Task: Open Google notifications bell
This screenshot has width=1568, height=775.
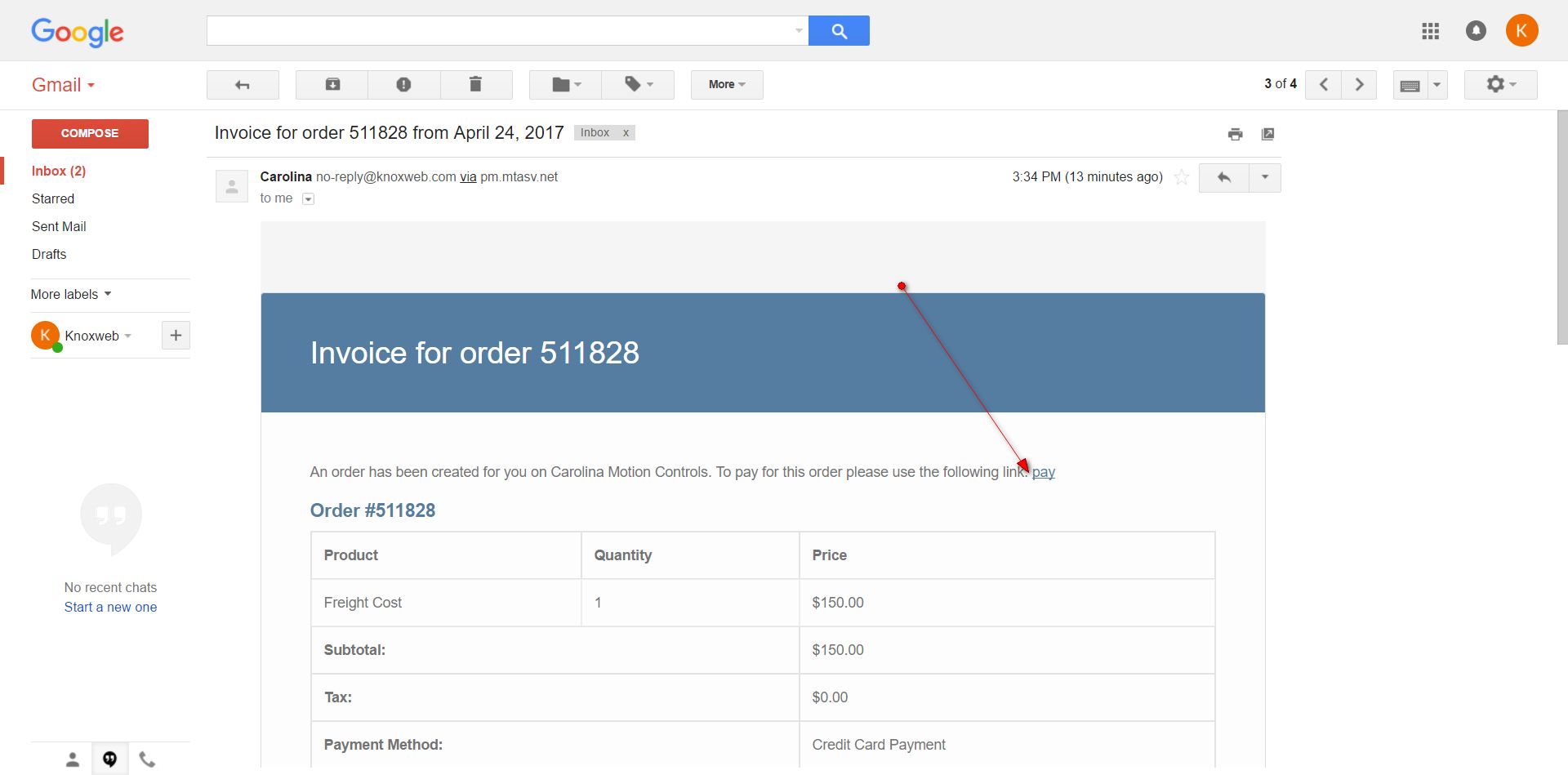Action: [x=1476, y=31]
